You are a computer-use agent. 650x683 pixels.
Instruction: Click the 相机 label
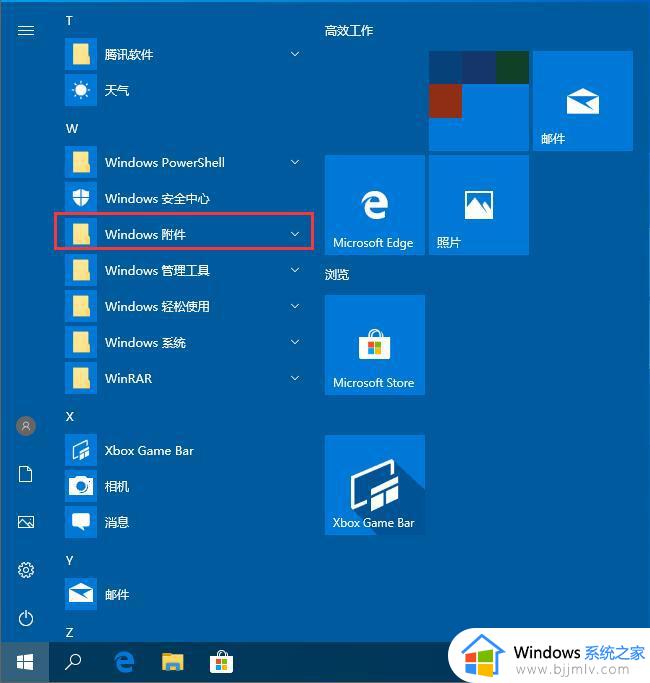[117, 486]
